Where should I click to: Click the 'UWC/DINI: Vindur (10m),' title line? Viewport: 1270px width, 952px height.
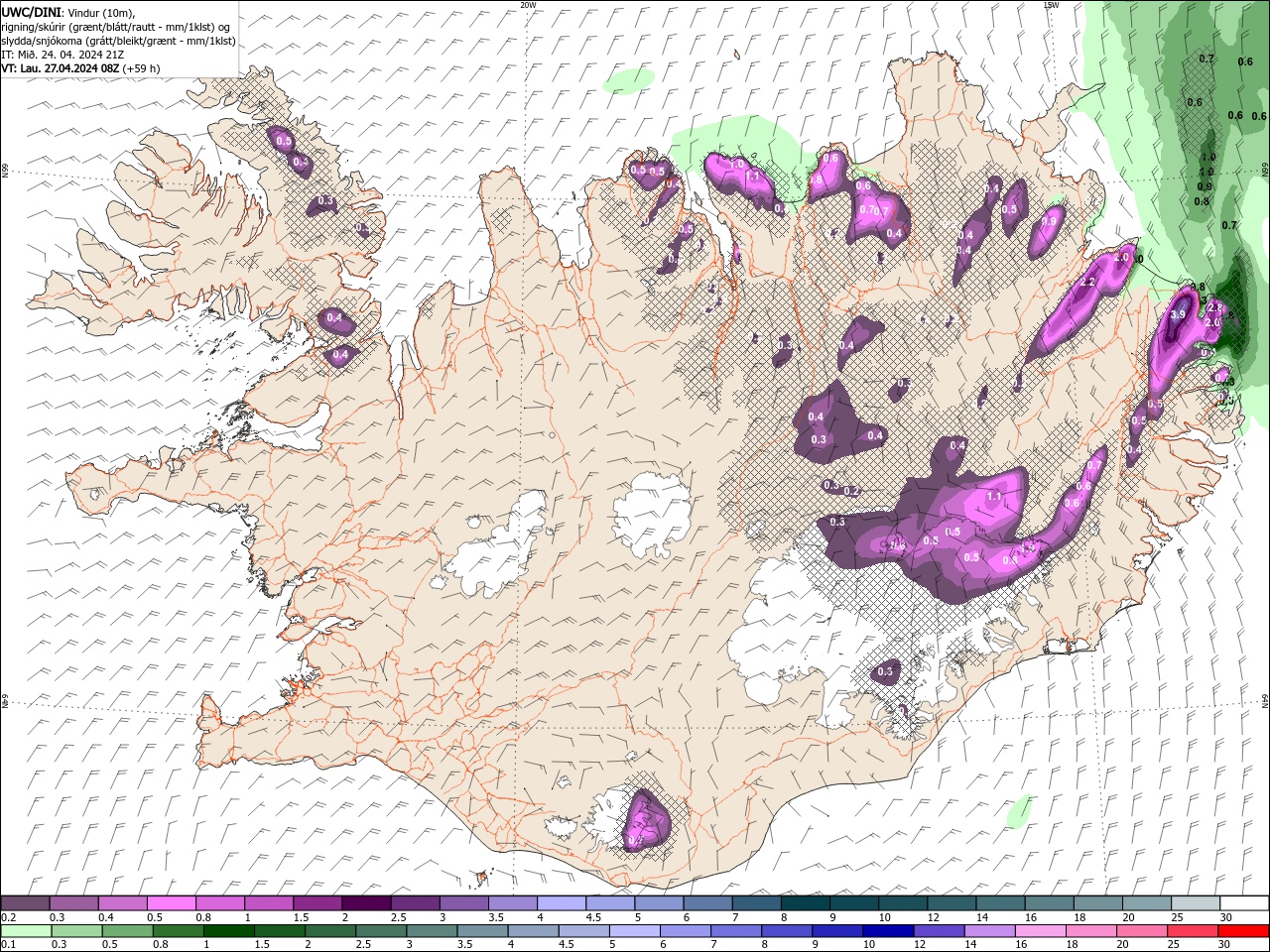(x=68, y=12)
